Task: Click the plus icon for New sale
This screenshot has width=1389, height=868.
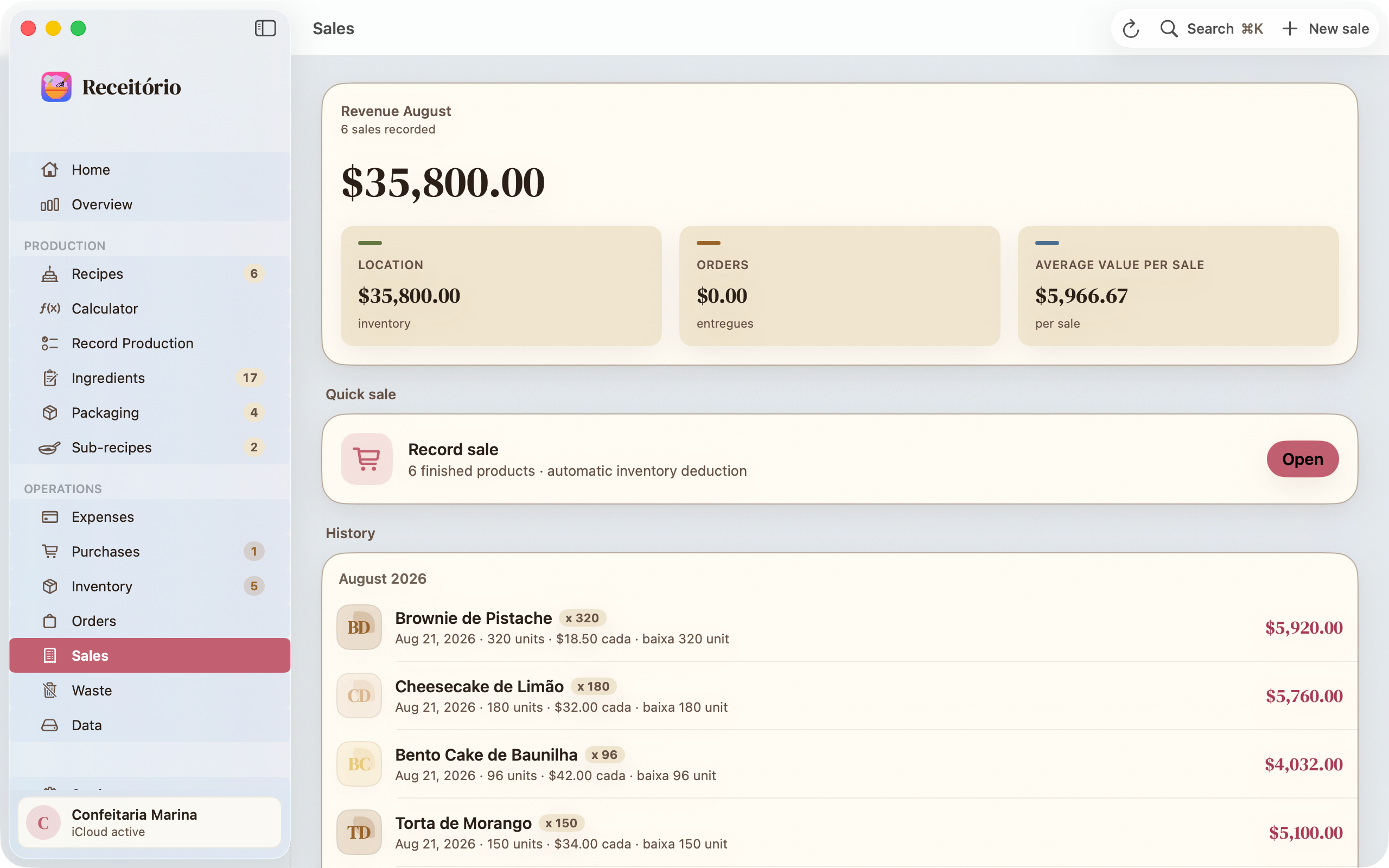Action: [x=1290, y=29]
